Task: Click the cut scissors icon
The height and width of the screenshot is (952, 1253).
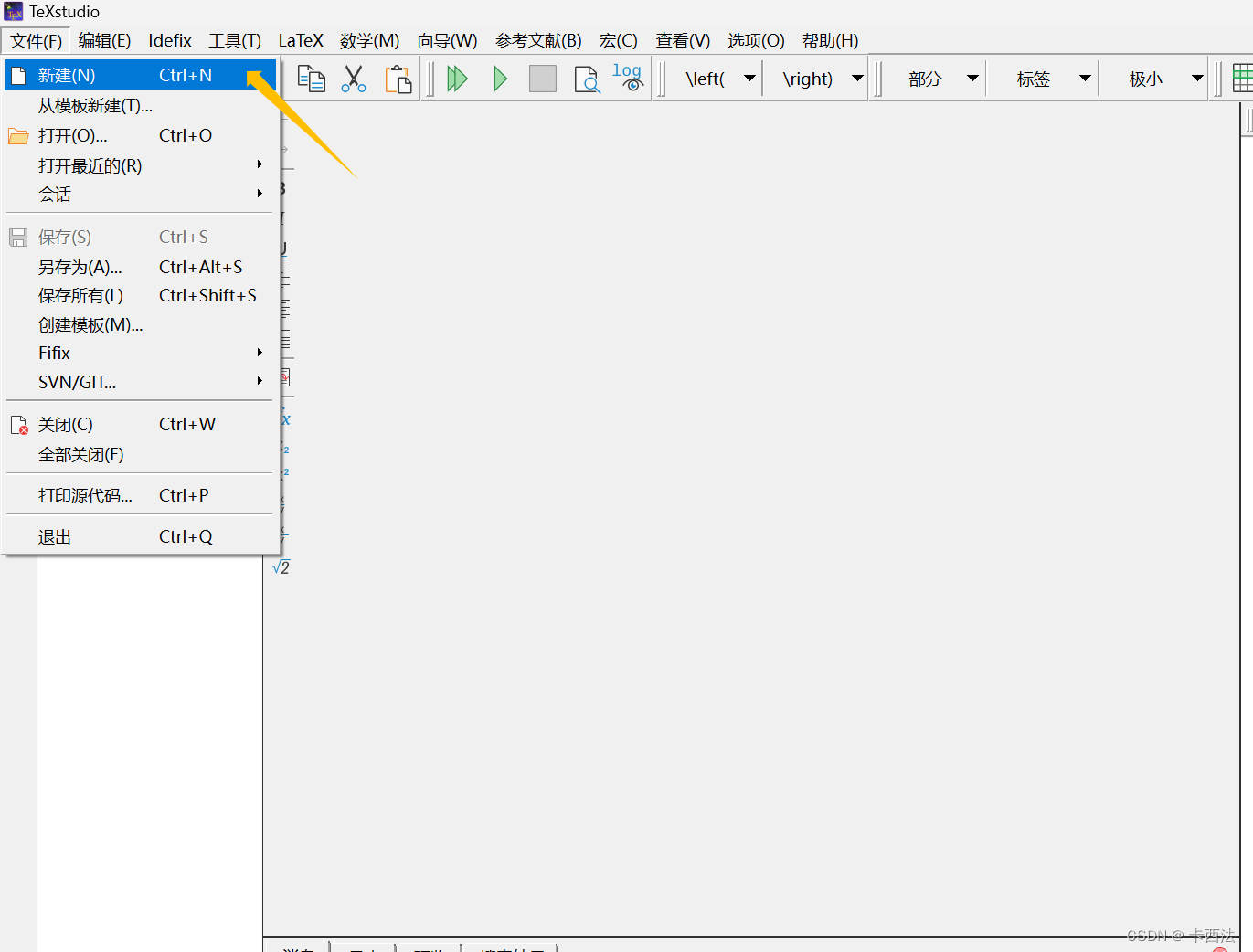Action: 354,79
